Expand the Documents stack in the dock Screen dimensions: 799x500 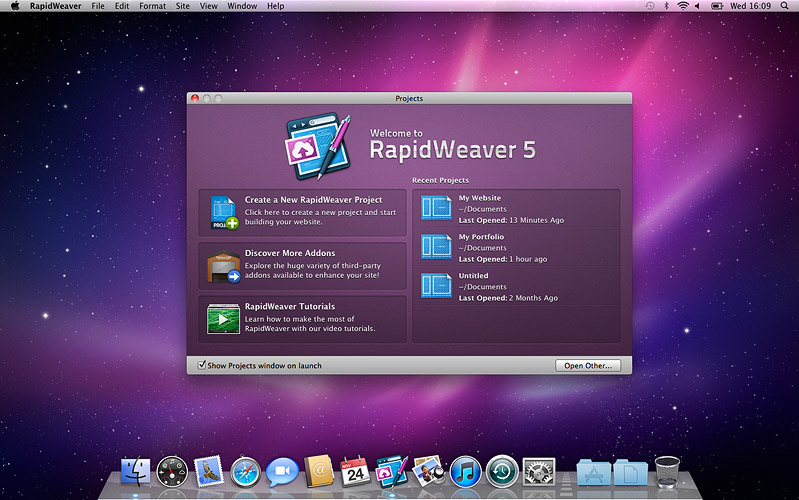point(629,471)
